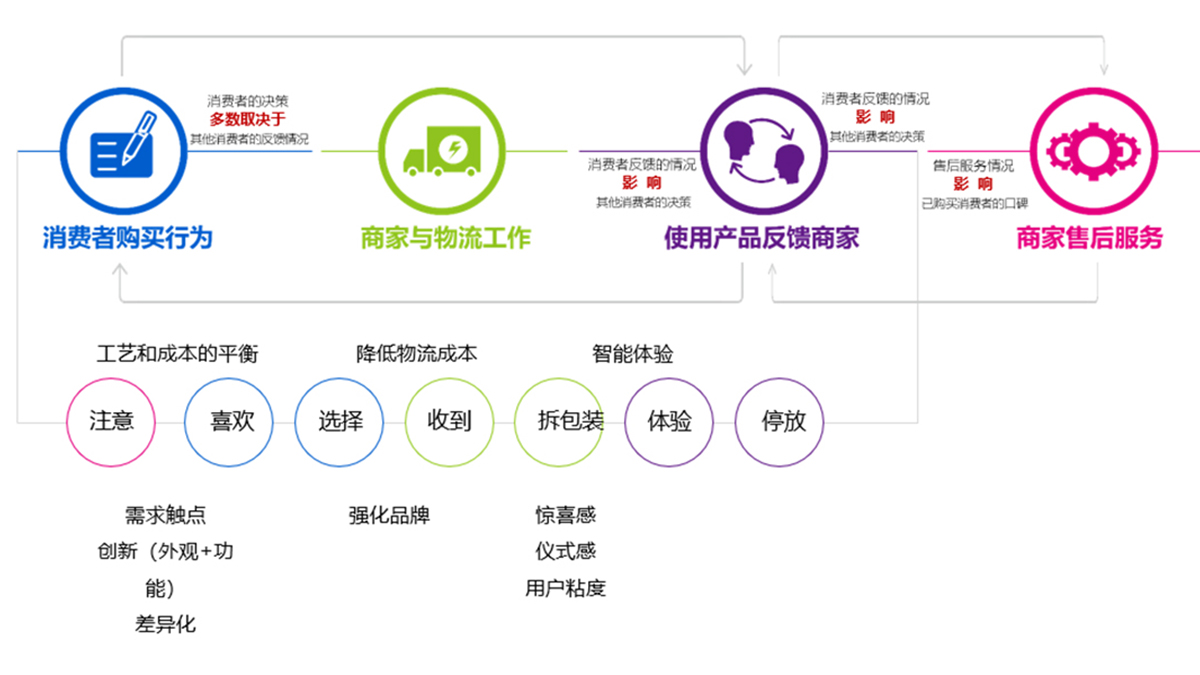
Task: Select the 停放 circle node
Action: coord(780,422)
